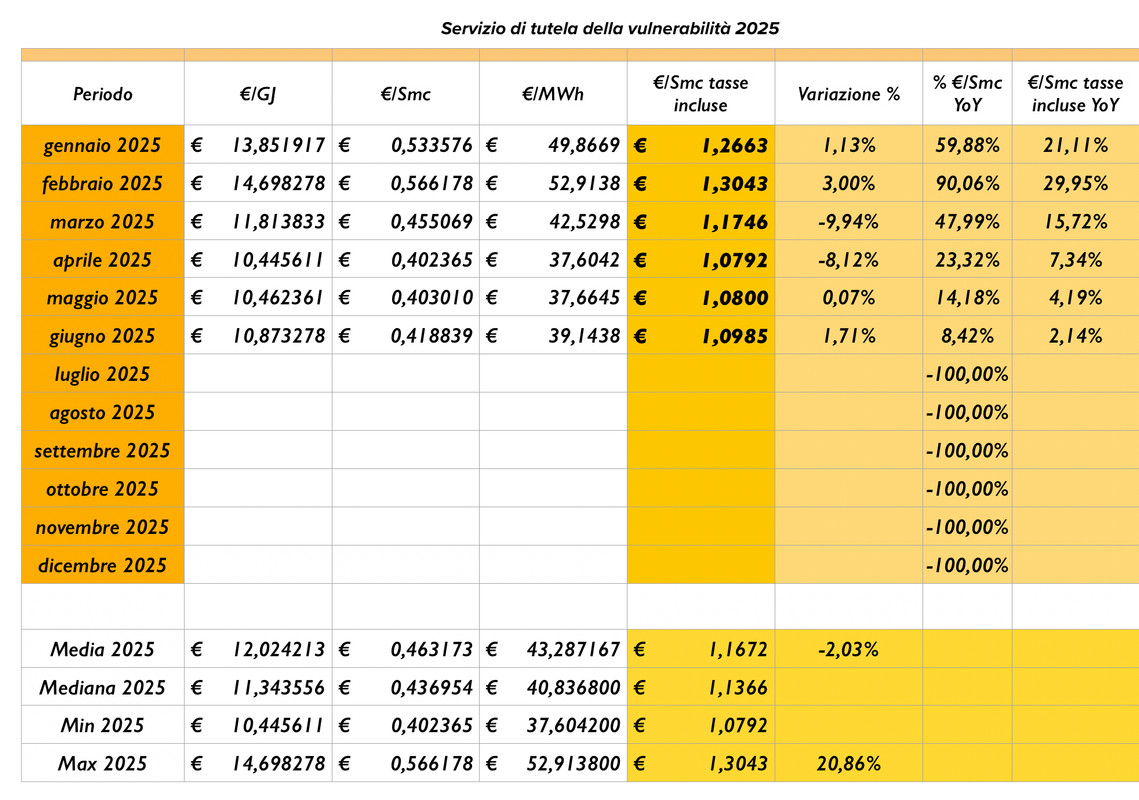Select the bold price cell 1,1746
Viewport: 1139px width, 800px height.
(x=701, y=221)
